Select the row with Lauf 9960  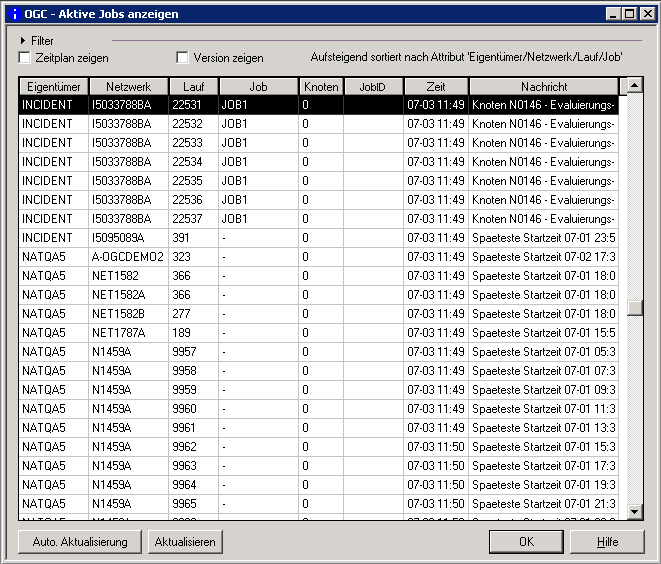point(319,408)
